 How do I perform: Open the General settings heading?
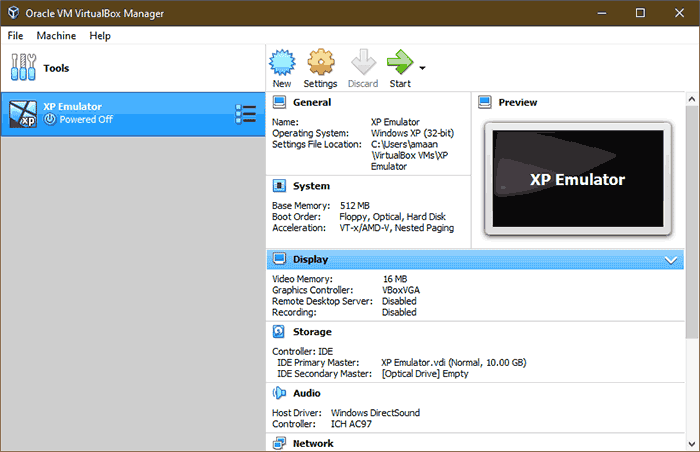pyautogui.click(x=312, y=102)
